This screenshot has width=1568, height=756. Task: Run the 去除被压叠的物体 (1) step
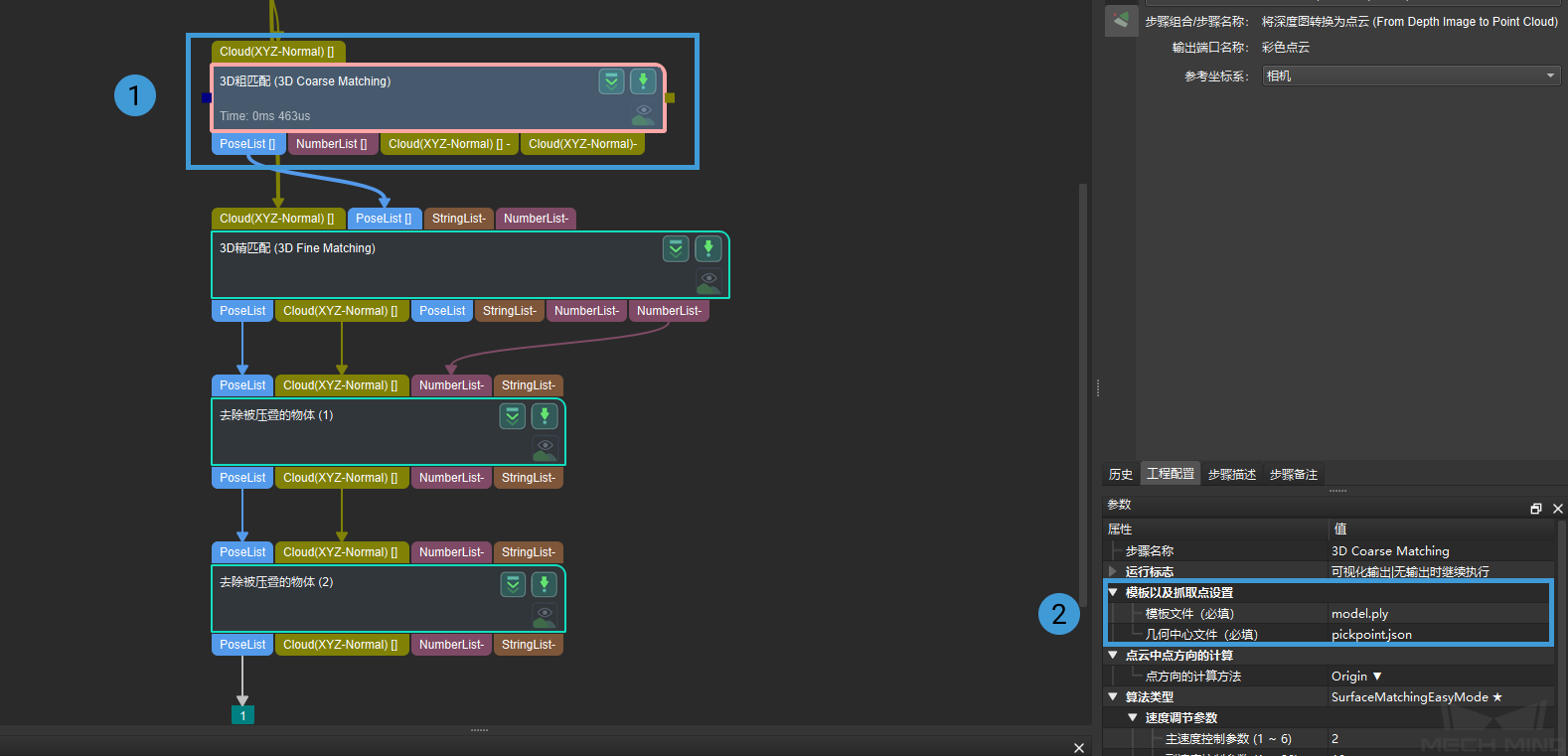545,415
